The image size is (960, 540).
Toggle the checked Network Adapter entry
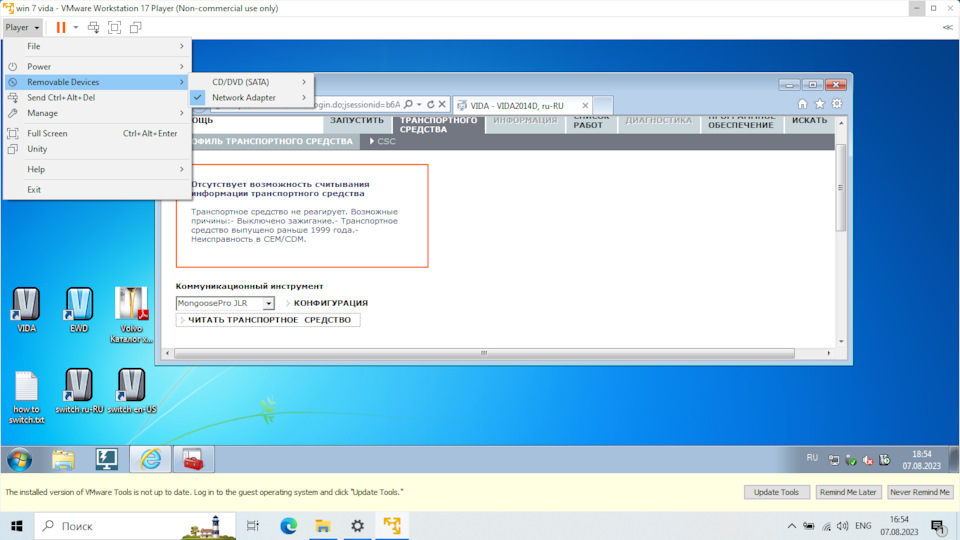[244, 98]
